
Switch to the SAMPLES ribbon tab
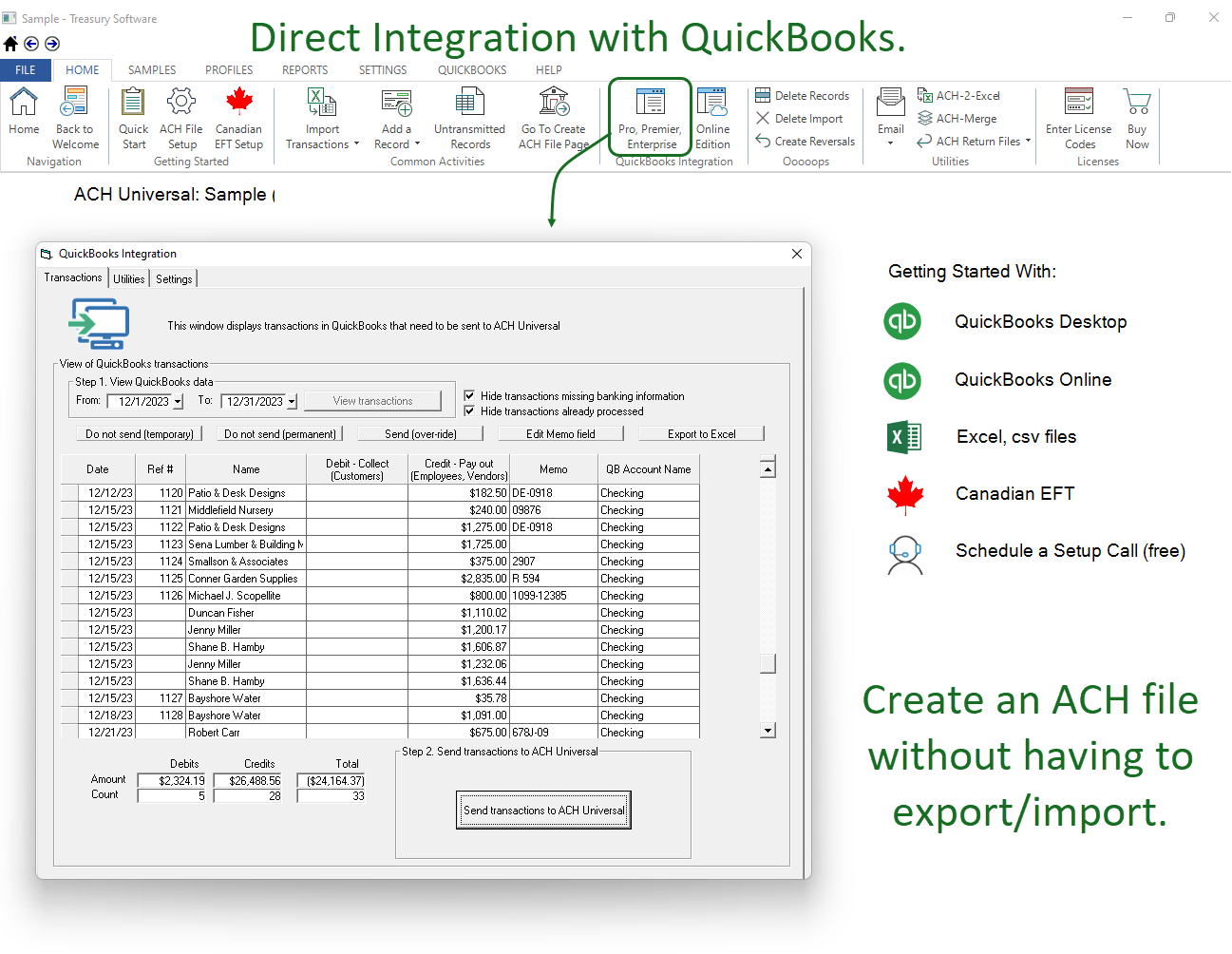pyautogui.click(x=152, y=70)
